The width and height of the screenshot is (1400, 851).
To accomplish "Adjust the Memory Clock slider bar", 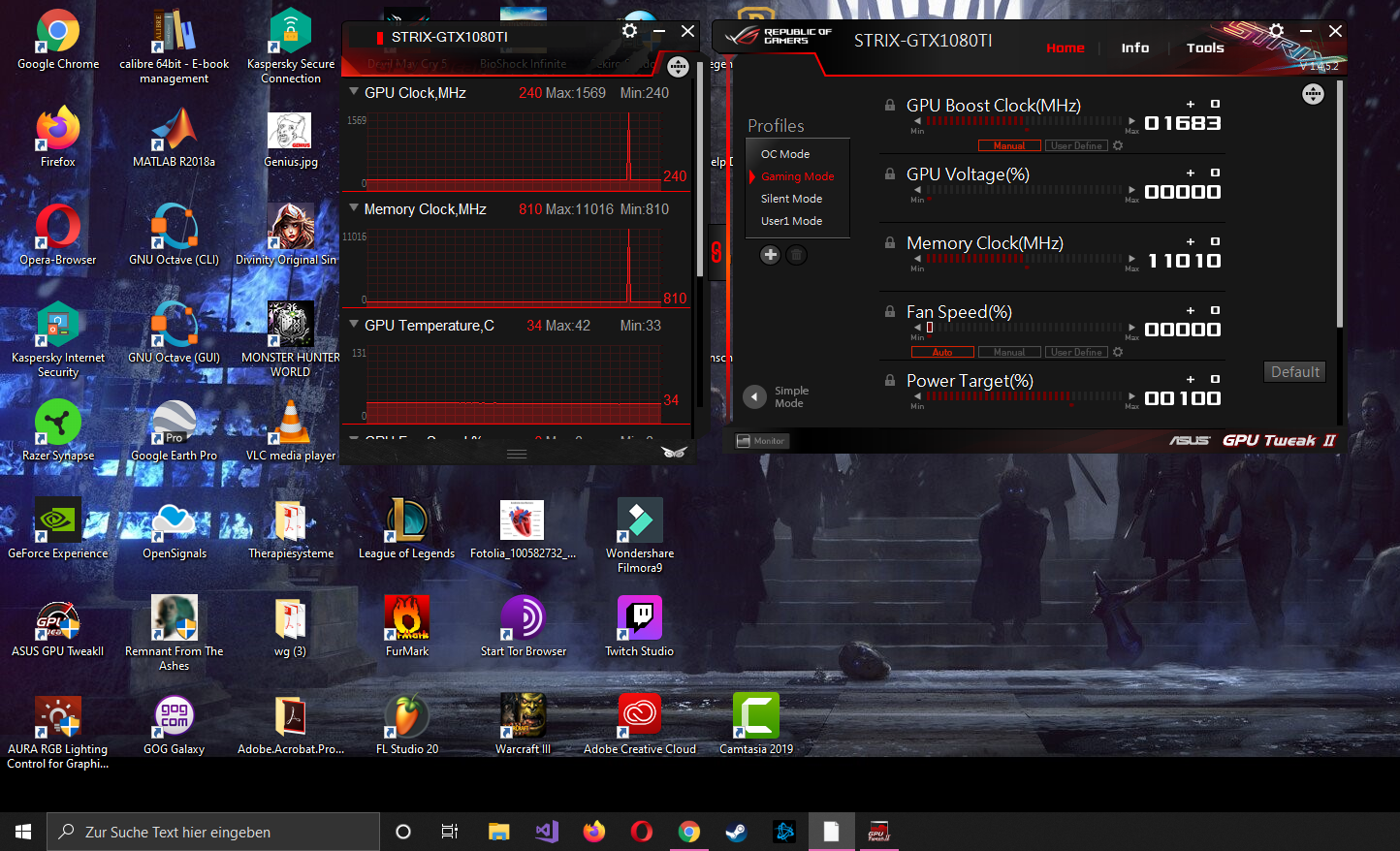I will click(x=1024, y=259).
